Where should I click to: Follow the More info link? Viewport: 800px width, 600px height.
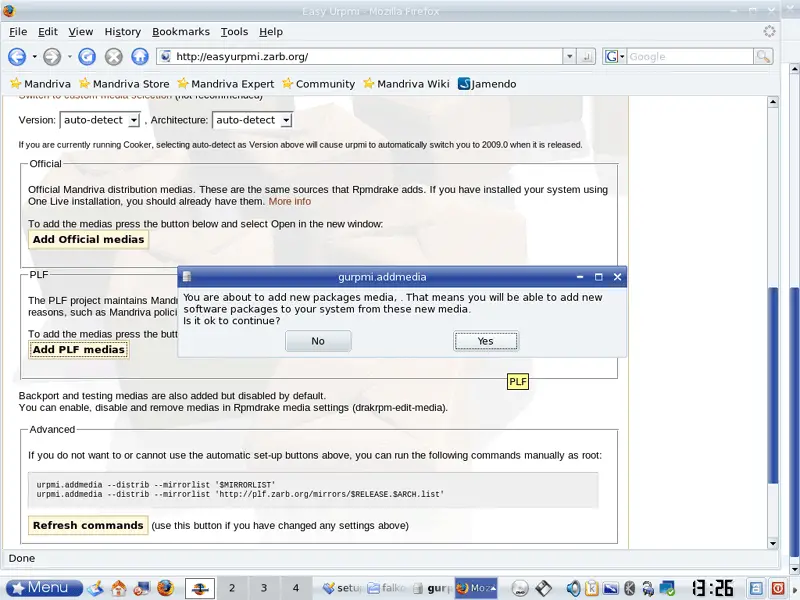tap(289, 202)
